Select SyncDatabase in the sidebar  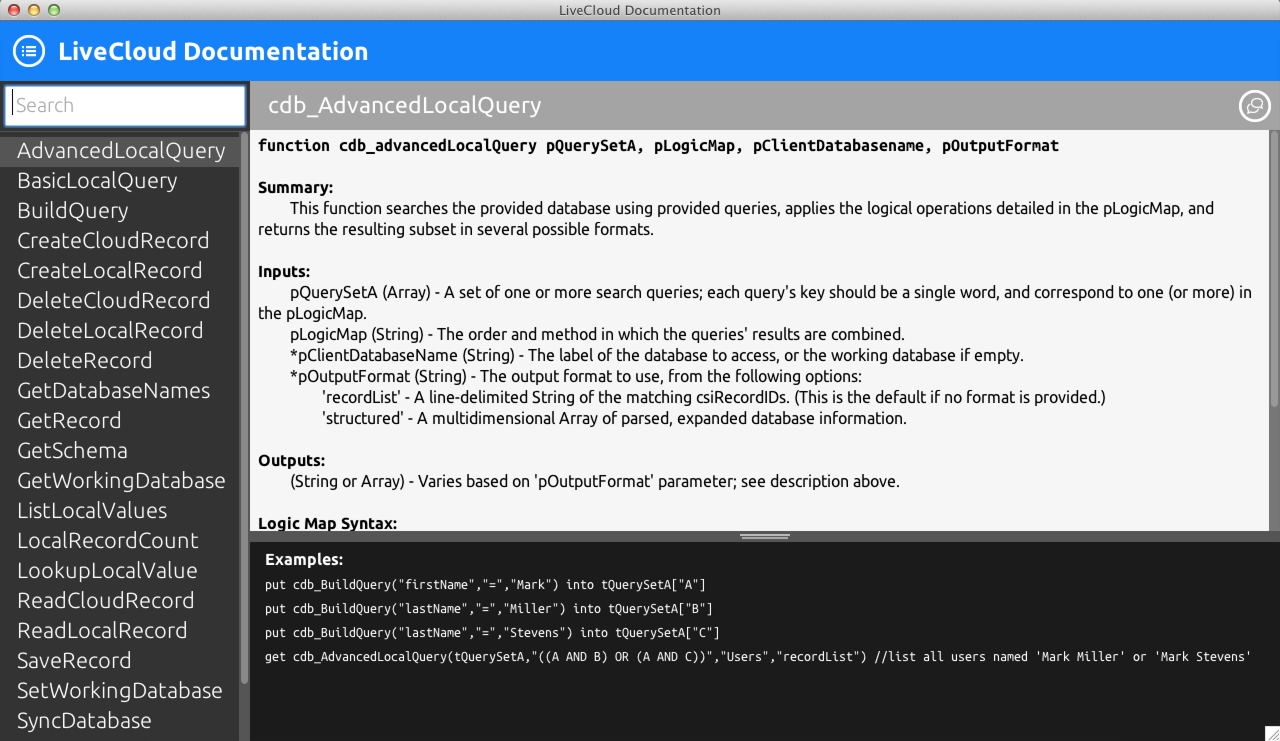click(x=84, y=721)
